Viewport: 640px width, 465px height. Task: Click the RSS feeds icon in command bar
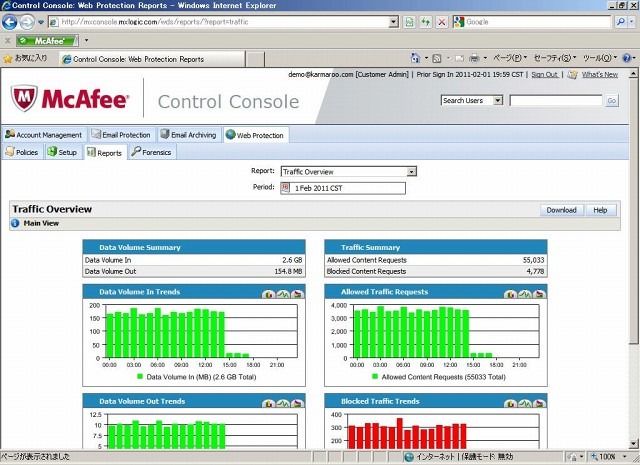(x=437, y=58)
